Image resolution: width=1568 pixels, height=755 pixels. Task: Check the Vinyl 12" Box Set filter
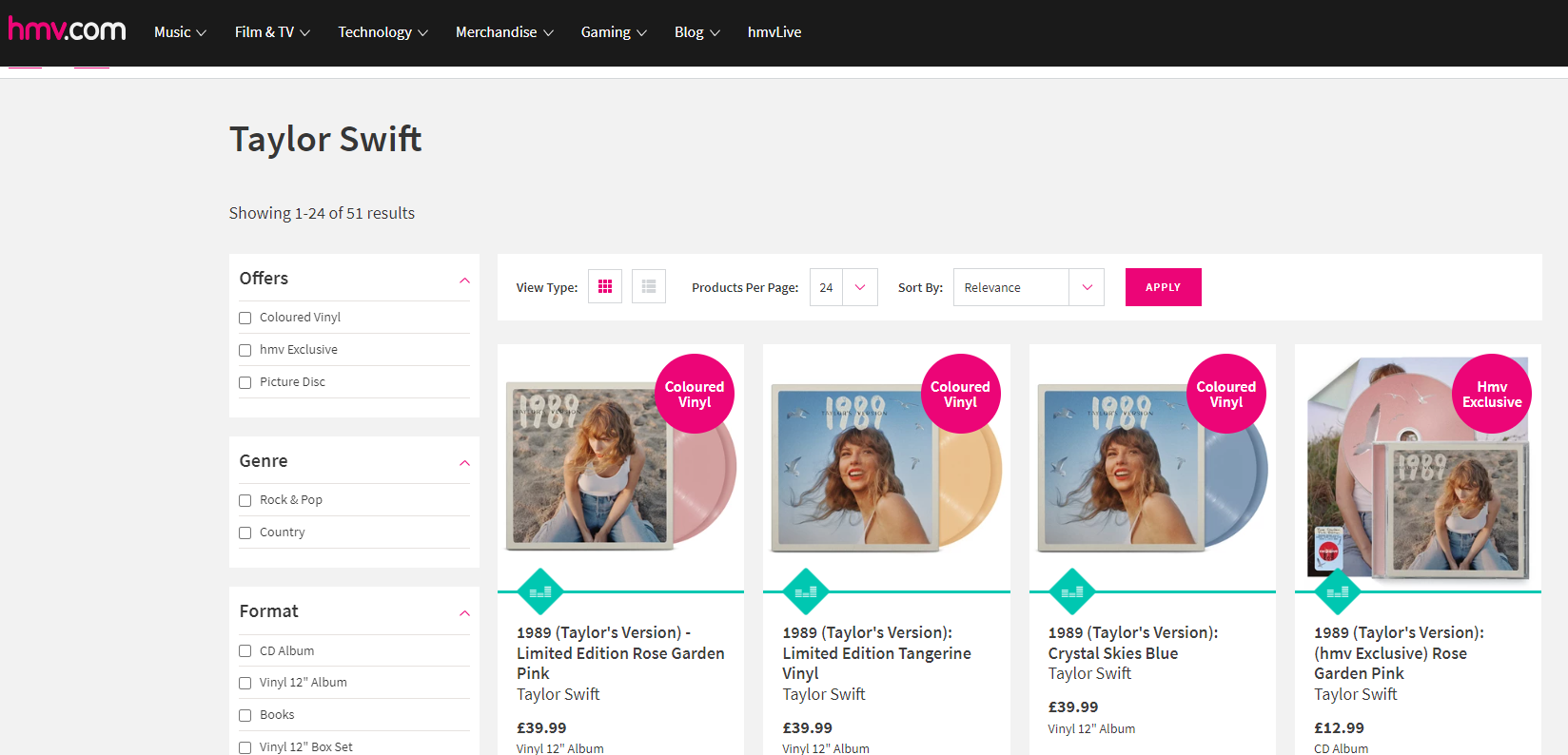[245, 747]
